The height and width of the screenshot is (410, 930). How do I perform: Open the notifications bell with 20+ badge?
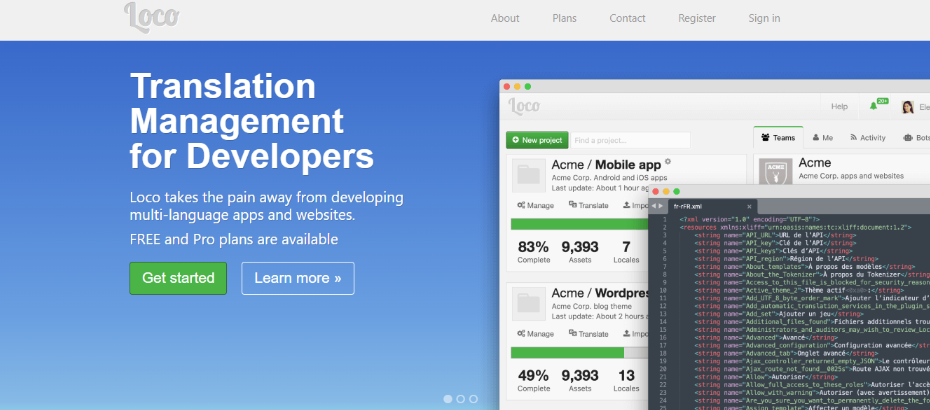pyautogui.click(x=876, y=106)
